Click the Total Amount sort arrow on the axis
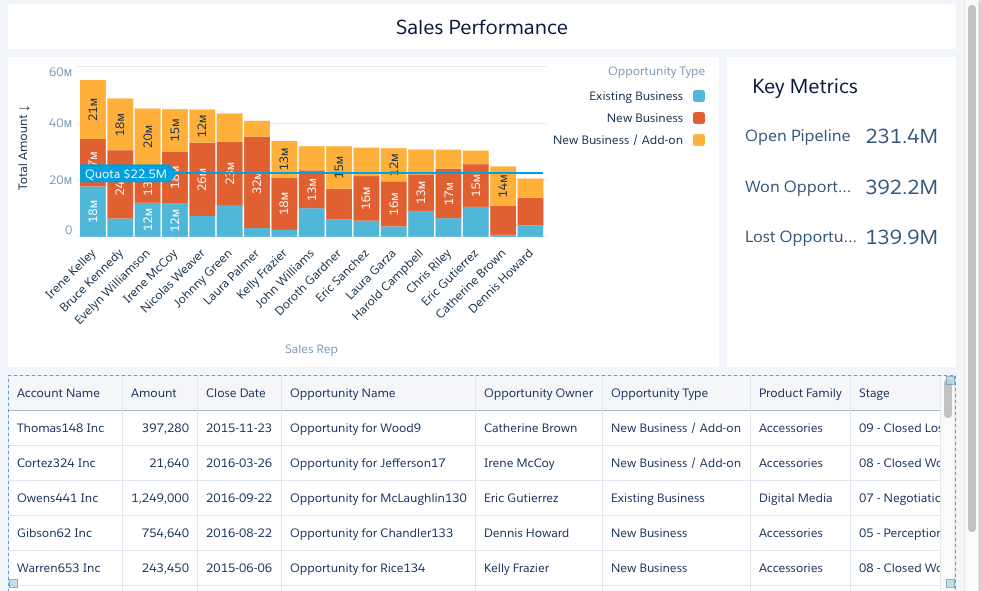The width and height of the screenshot is (981, 591). (24, 109)
